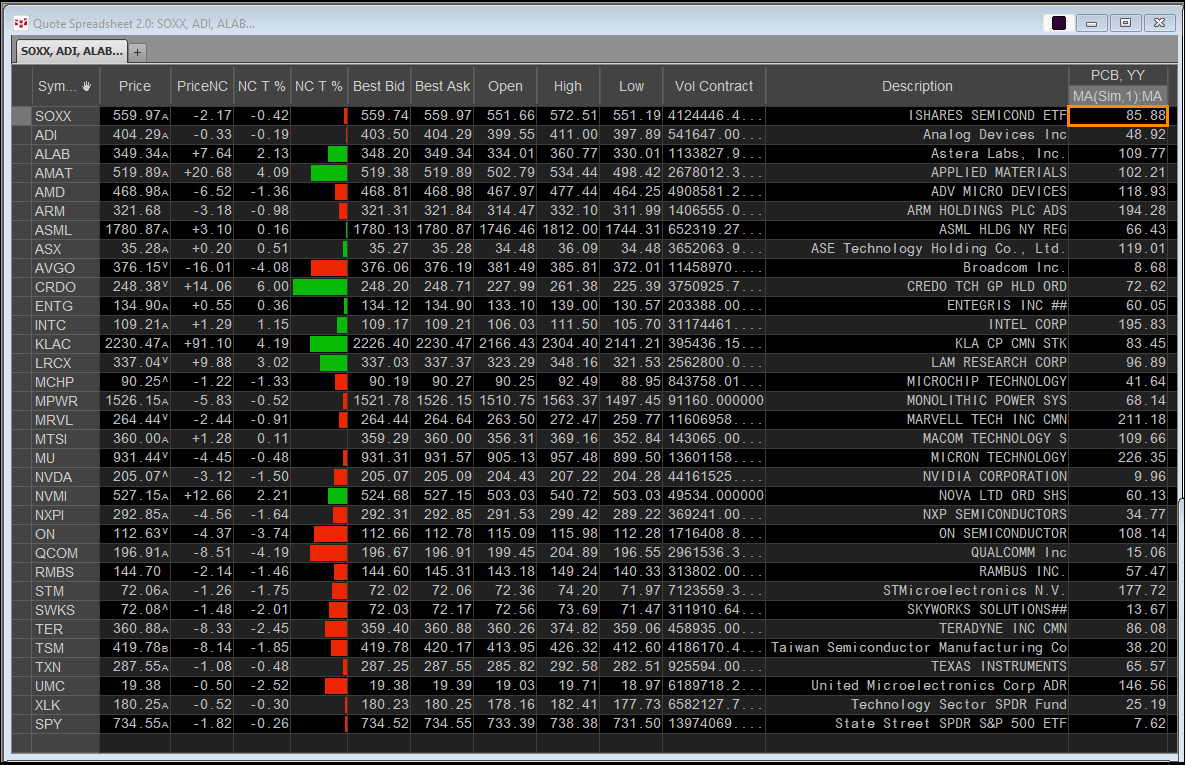
Task: Click ASML price 1780.87
Action: pos(135,230)
